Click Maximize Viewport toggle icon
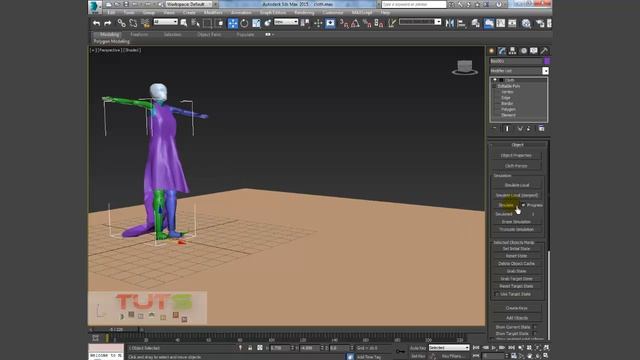Screen dimensions: 640x360 coord(546,356)
